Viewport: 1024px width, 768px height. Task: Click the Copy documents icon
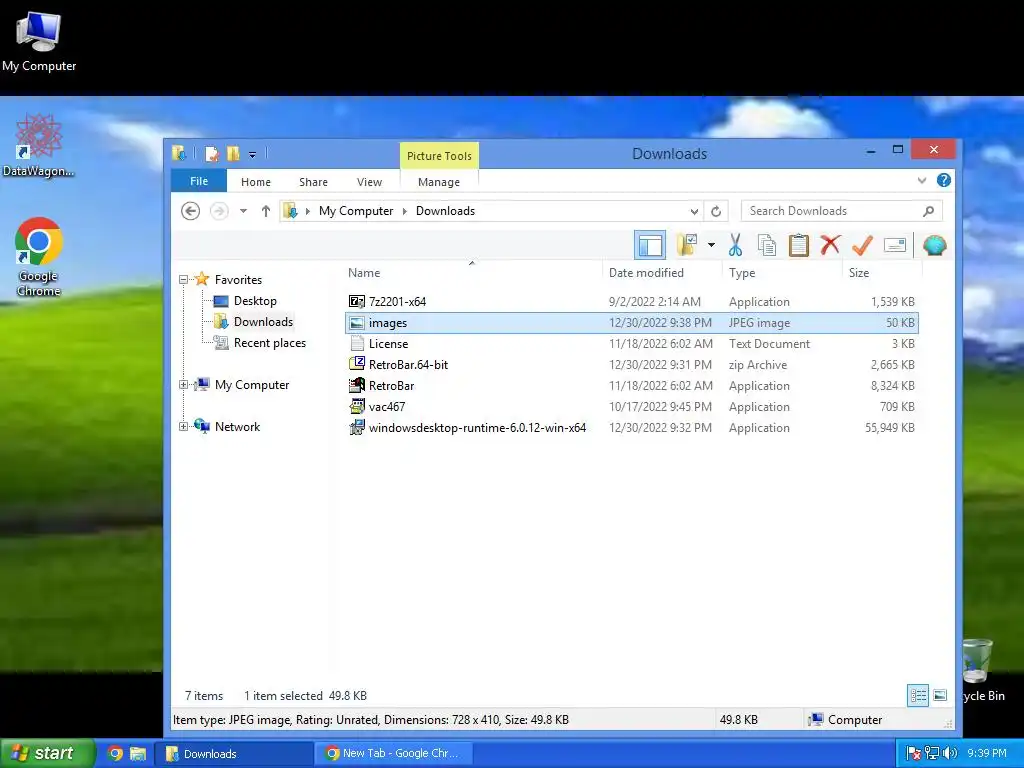tap(767, 246)
